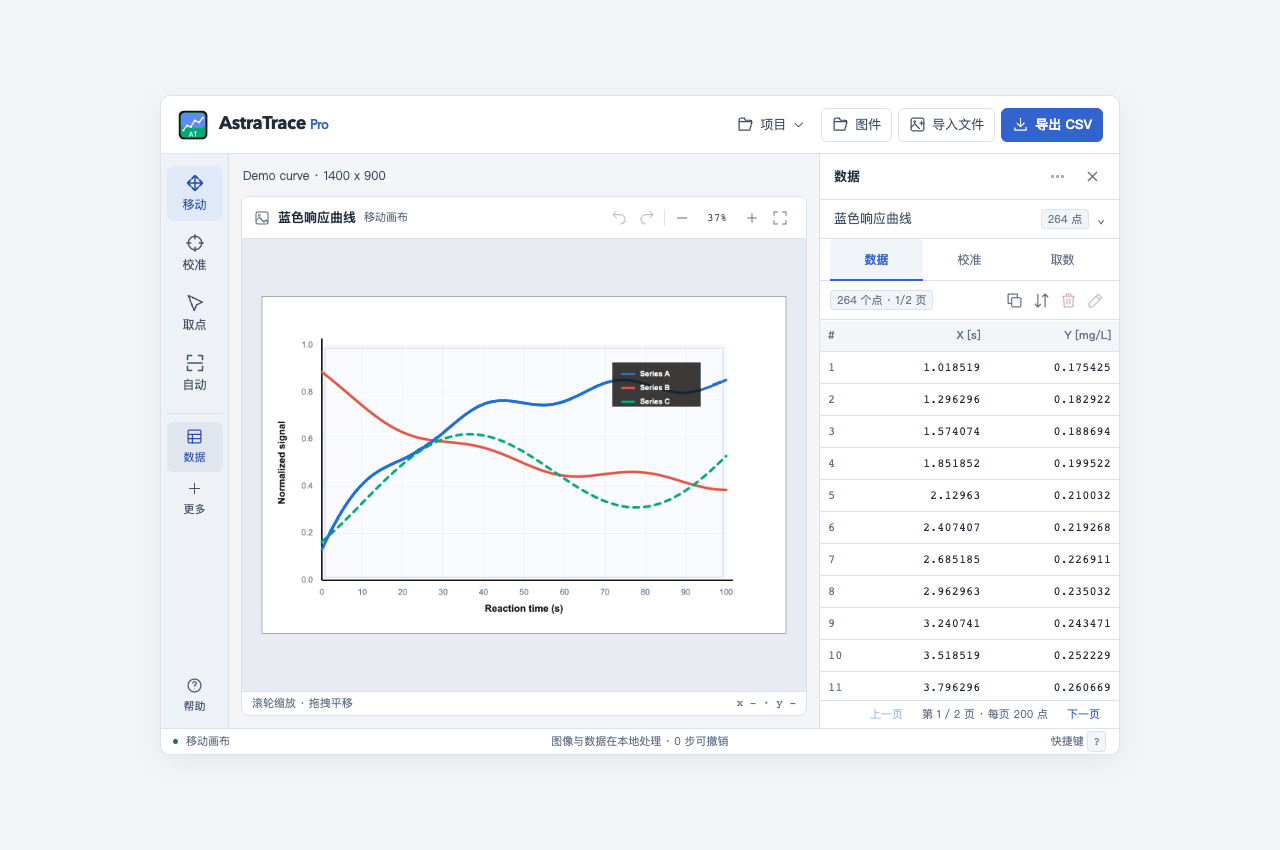Copy data points with the copy icon
Viewport: 1280px width, 850px height.
click(x=1014, y=300)
